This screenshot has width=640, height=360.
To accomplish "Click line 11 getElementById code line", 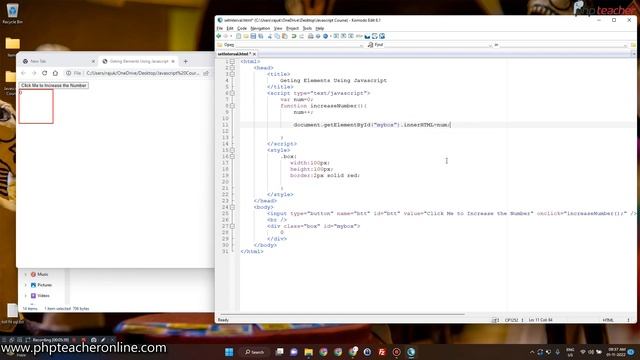I will pyautogui.click(x=371, y=125).
